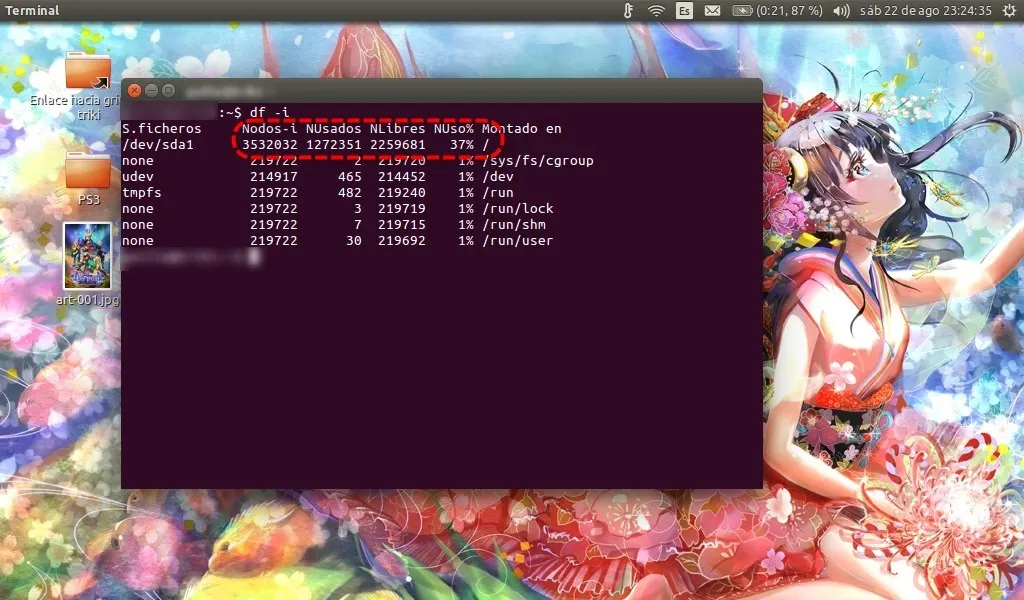
Task: Open the clock calendar showing sáb 22 de ago
Action: (x=925, y=11)
